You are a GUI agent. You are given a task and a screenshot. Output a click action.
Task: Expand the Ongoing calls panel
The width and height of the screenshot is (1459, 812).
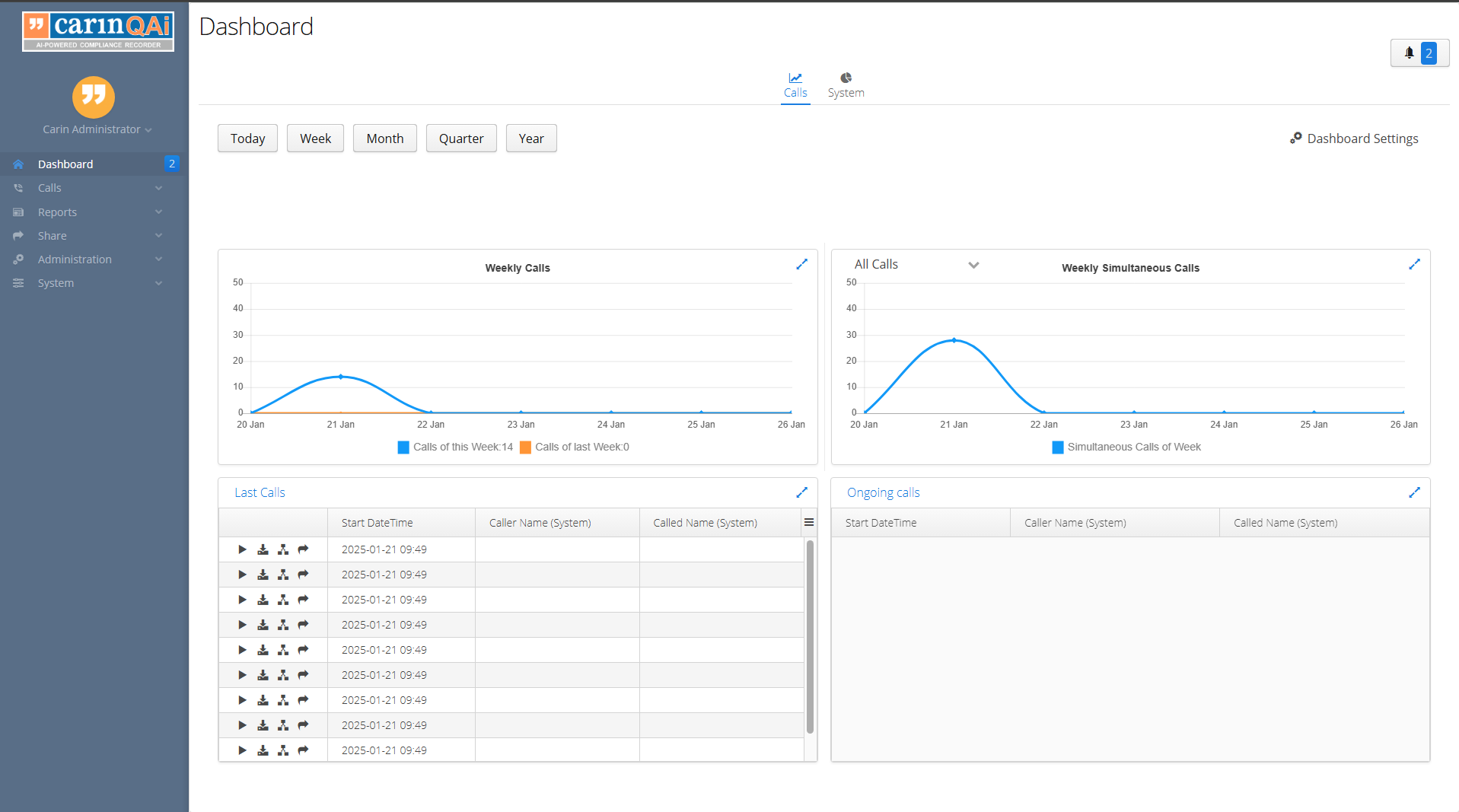coord(1414,492)
